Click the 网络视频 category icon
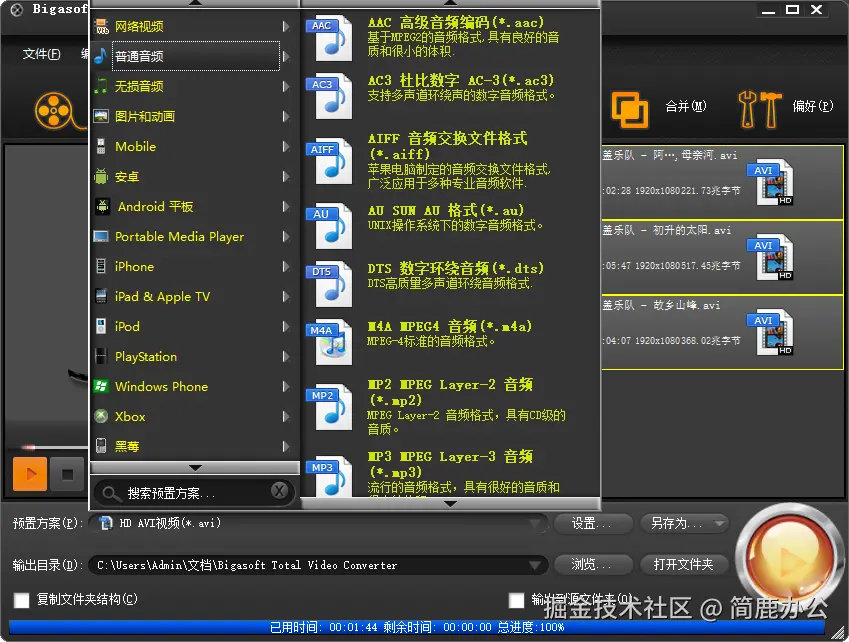 click(x=101, y=26)
